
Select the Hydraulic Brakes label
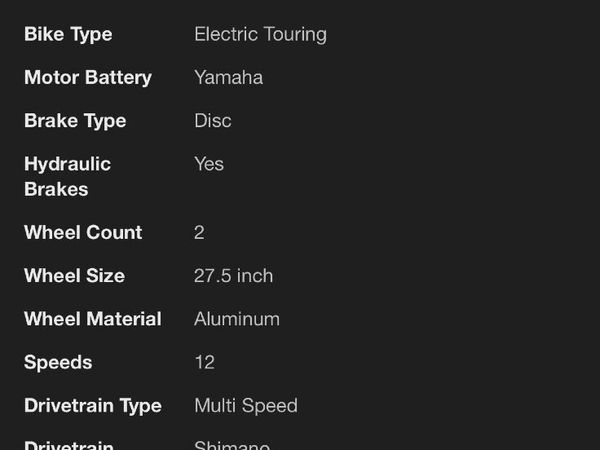tap(67, 176)
